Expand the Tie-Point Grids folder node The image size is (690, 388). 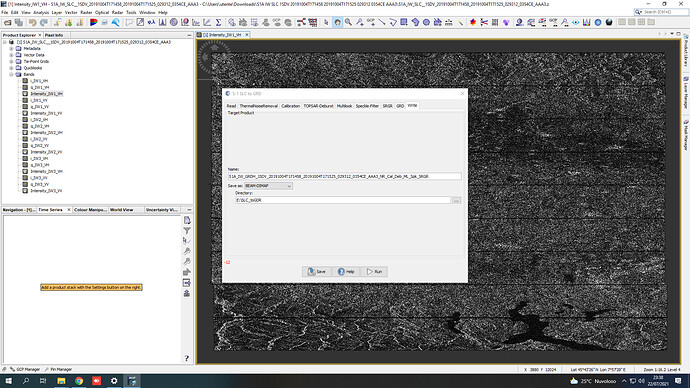point(12,62)
